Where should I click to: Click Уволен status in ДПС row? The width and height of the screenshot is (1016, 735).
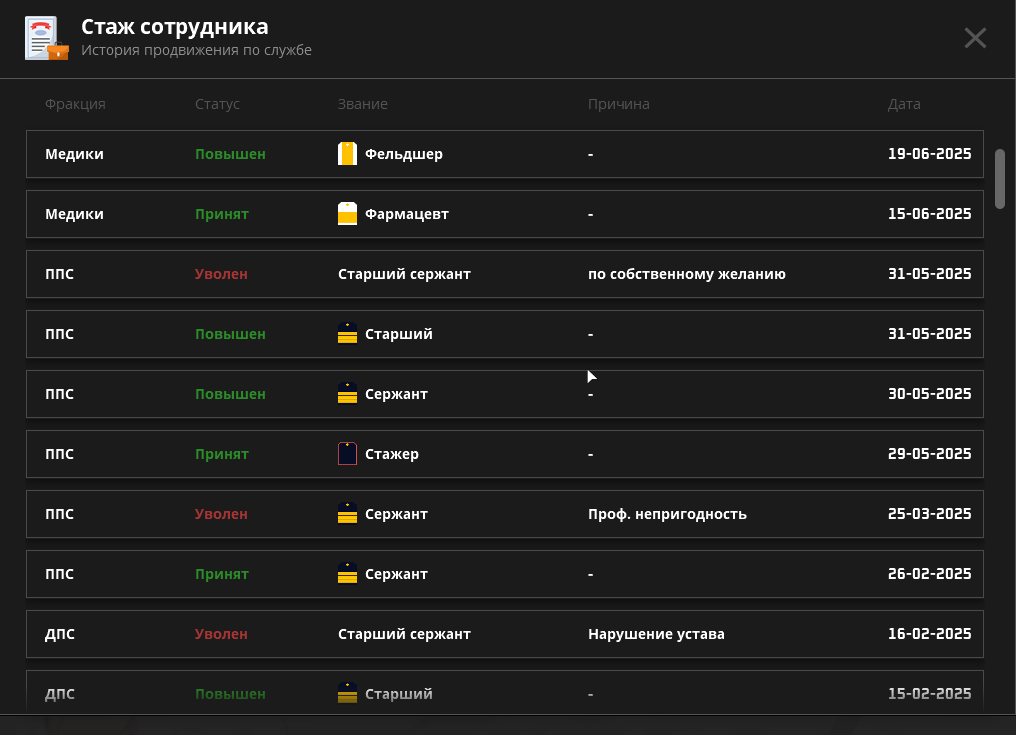point(221,634)
